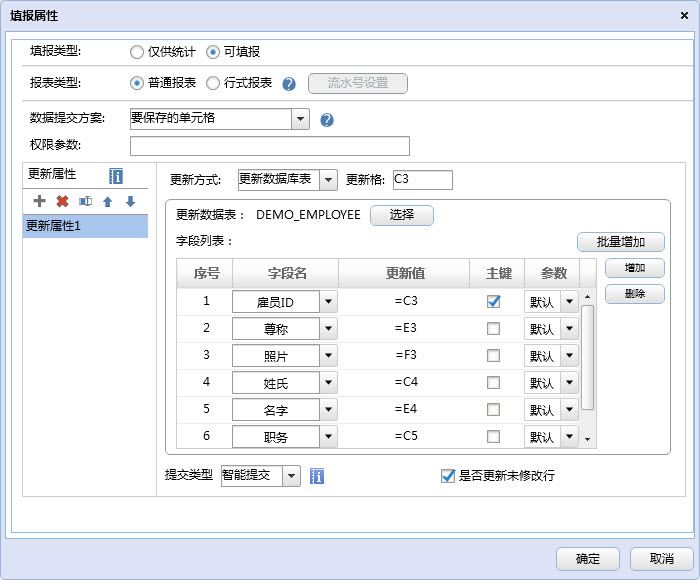Screen dimensions: 700x580
Task: Click the update value cell =C5
Action: 406,436
